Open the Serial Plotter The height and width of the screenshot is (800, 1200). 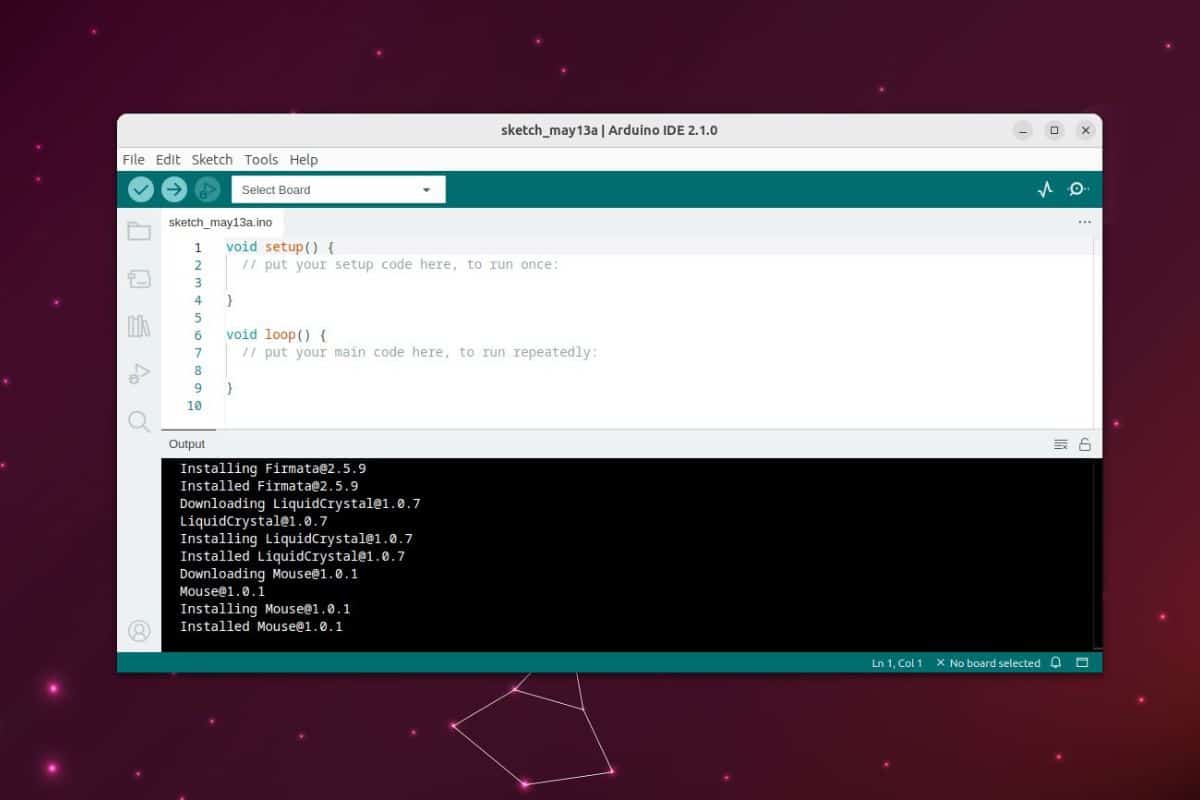[x=1045, y=189]
